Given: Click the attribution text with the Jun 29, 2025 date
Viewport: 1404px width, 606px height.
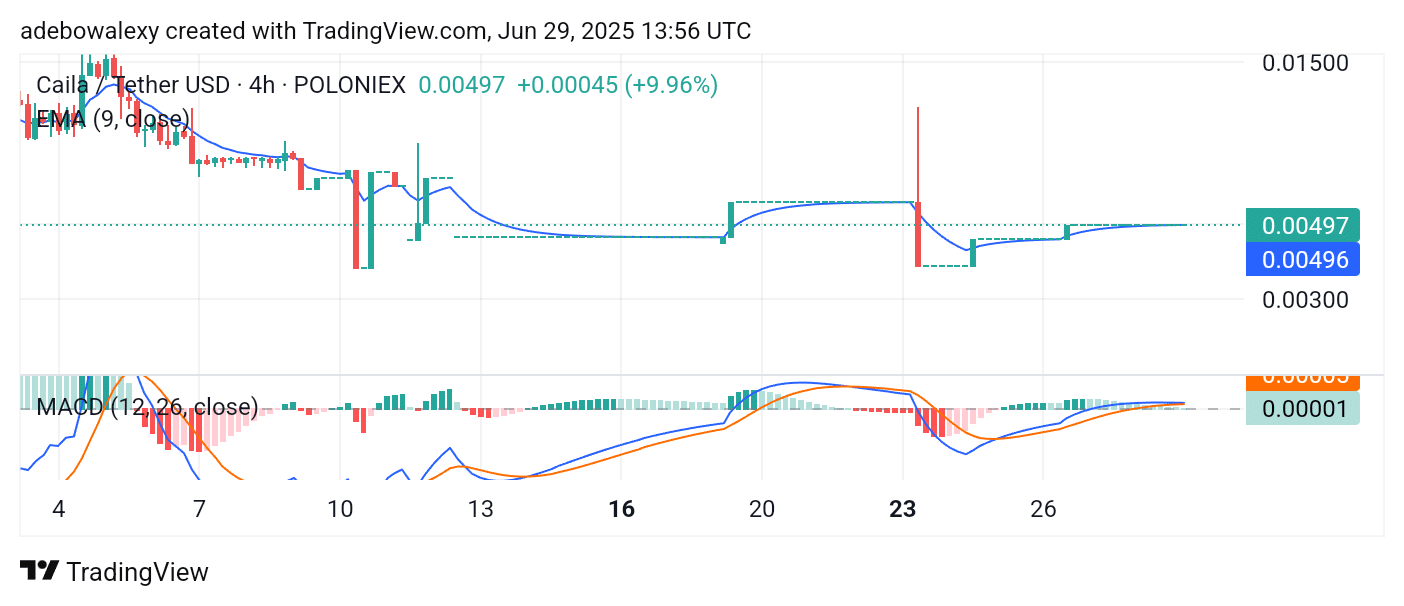Looking at the screenshot, I should (x=386, y=31).
